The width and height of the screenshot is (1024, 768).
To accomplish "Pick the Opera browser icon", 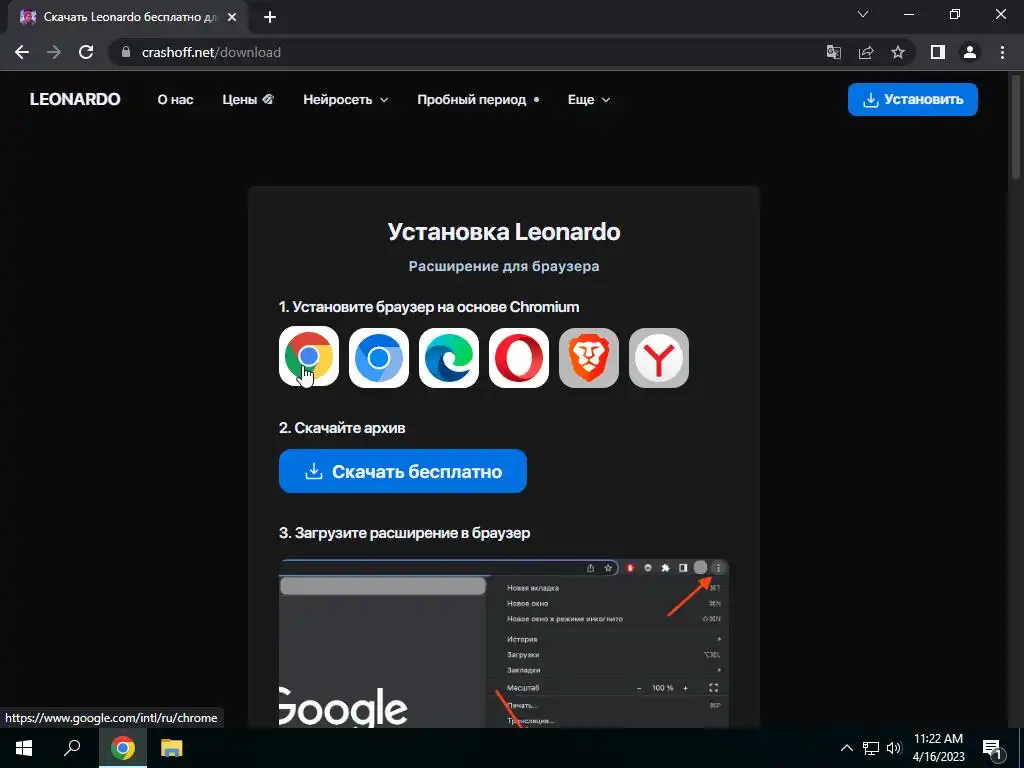I will point(519,357).
